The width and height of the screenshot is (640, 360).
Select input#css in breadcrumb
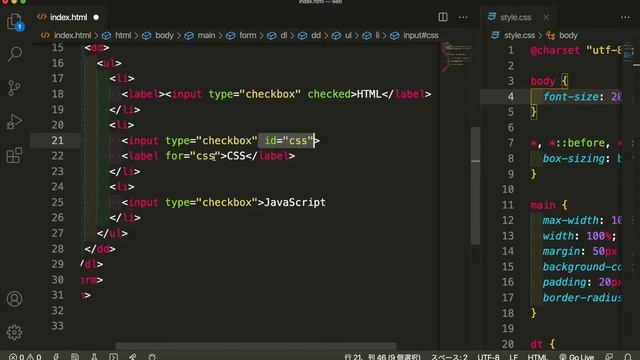coord(421,36)
